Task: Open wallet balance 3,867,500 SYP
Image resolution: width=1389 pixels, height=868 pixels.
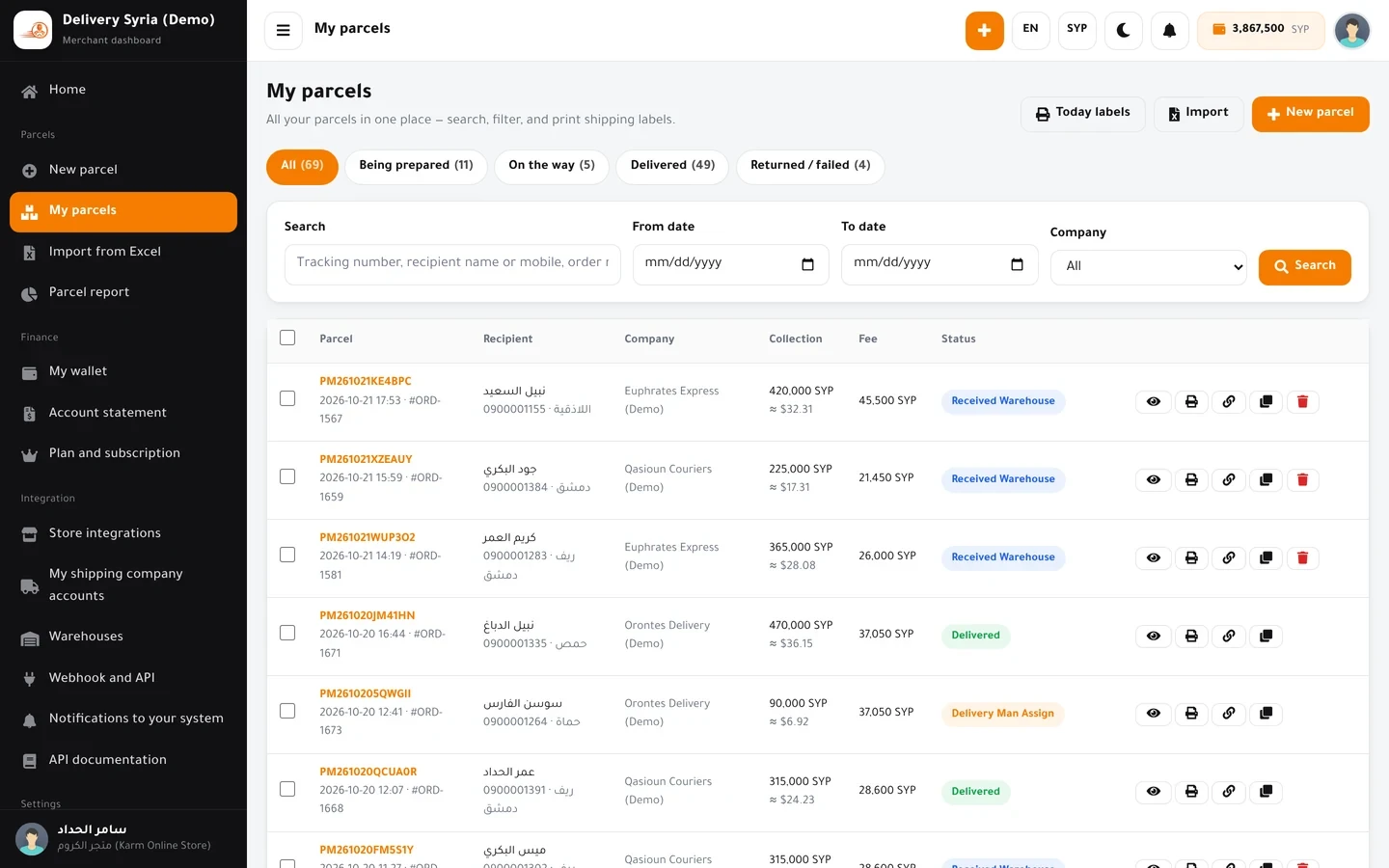Action: [x=1261, y=30]
